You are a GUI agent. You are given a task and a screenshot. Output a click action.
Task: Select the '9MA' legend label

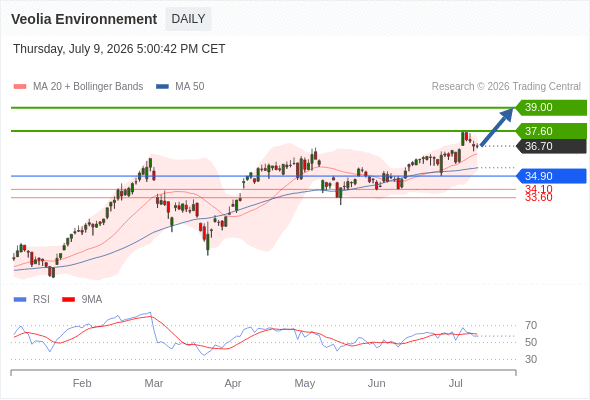pos(92,300)
